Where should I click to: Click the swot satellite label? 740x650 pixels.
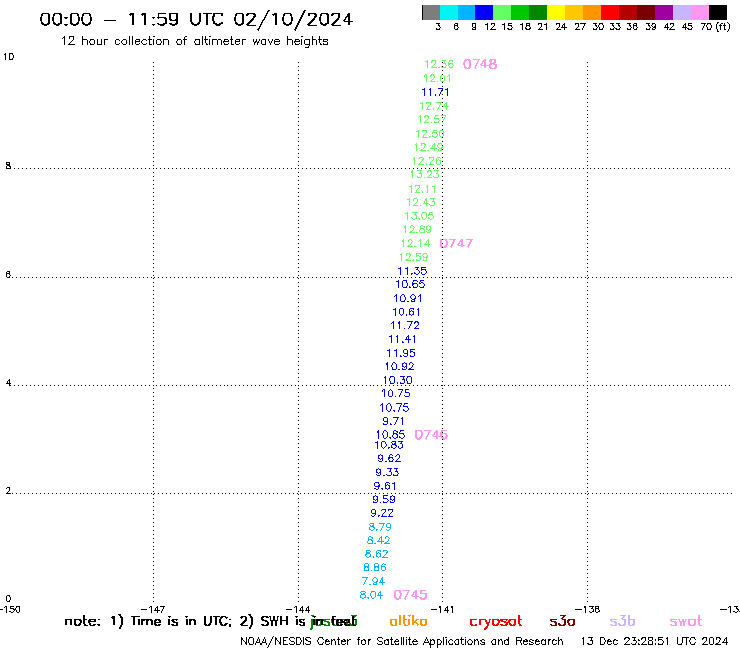(686, 621)
